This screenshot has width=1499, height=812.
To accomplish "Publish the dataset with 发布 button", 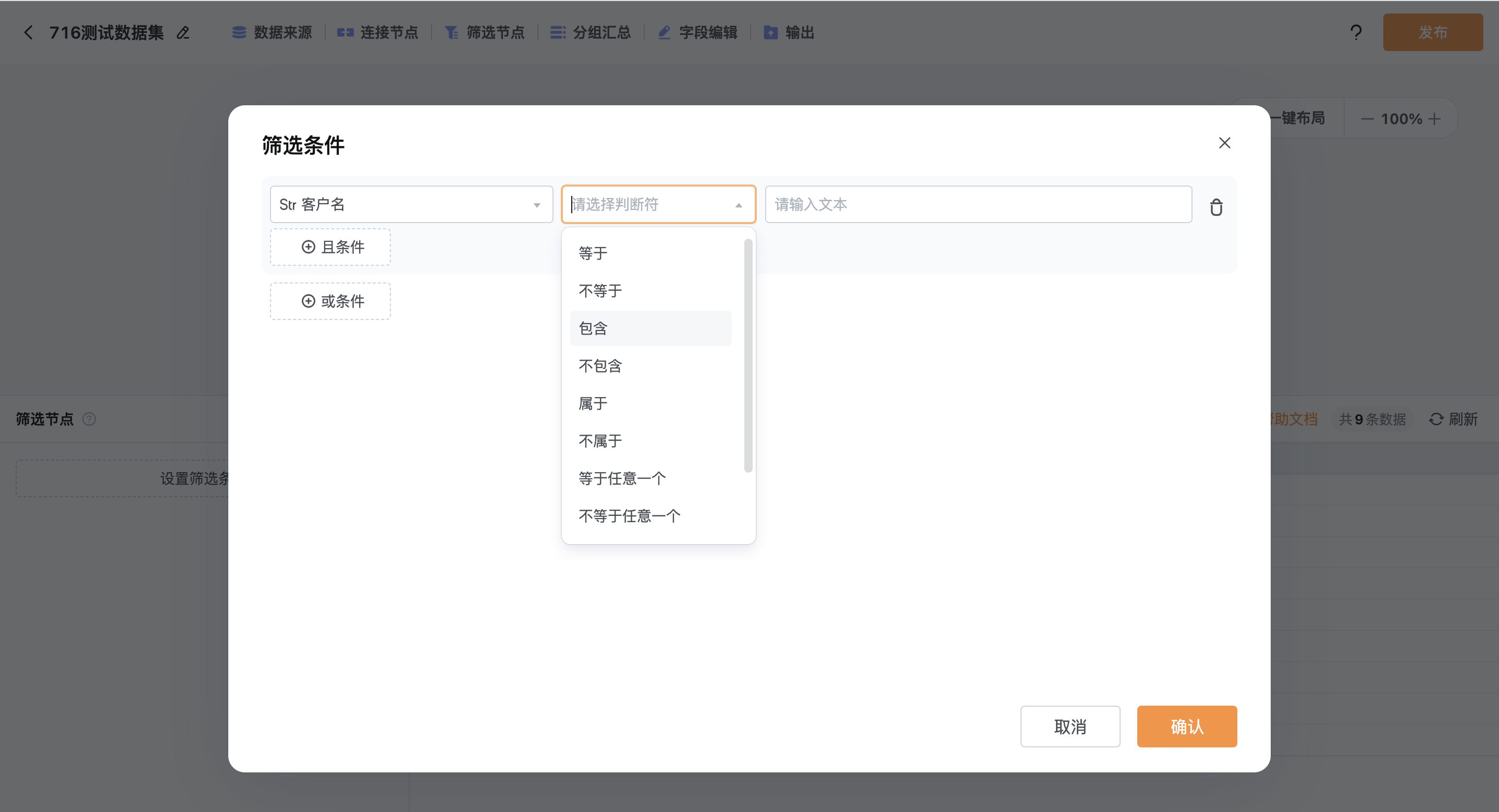I will 1433,33.
